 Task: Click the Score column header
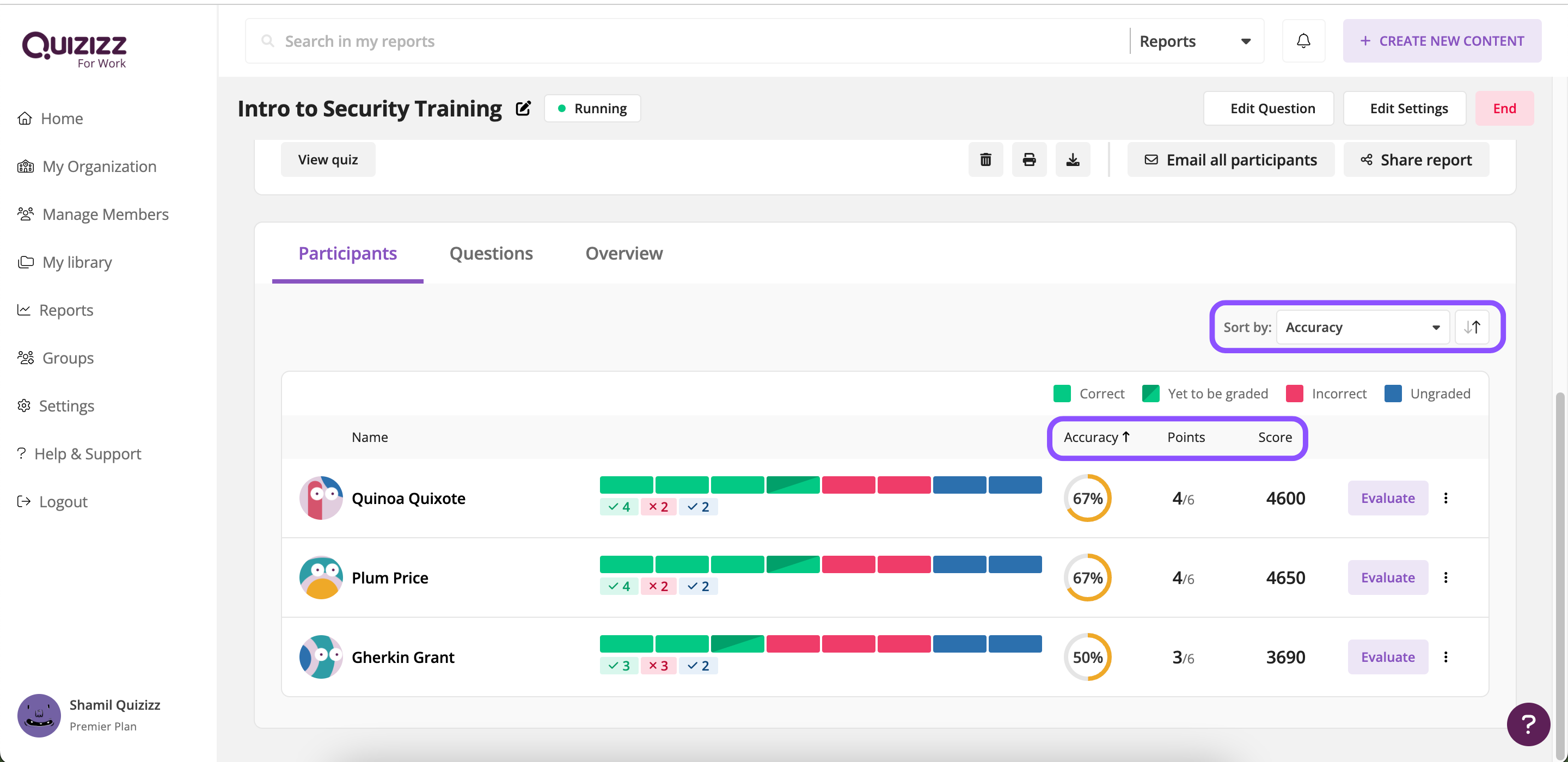pyautogui.click(x=1275, y=437)
